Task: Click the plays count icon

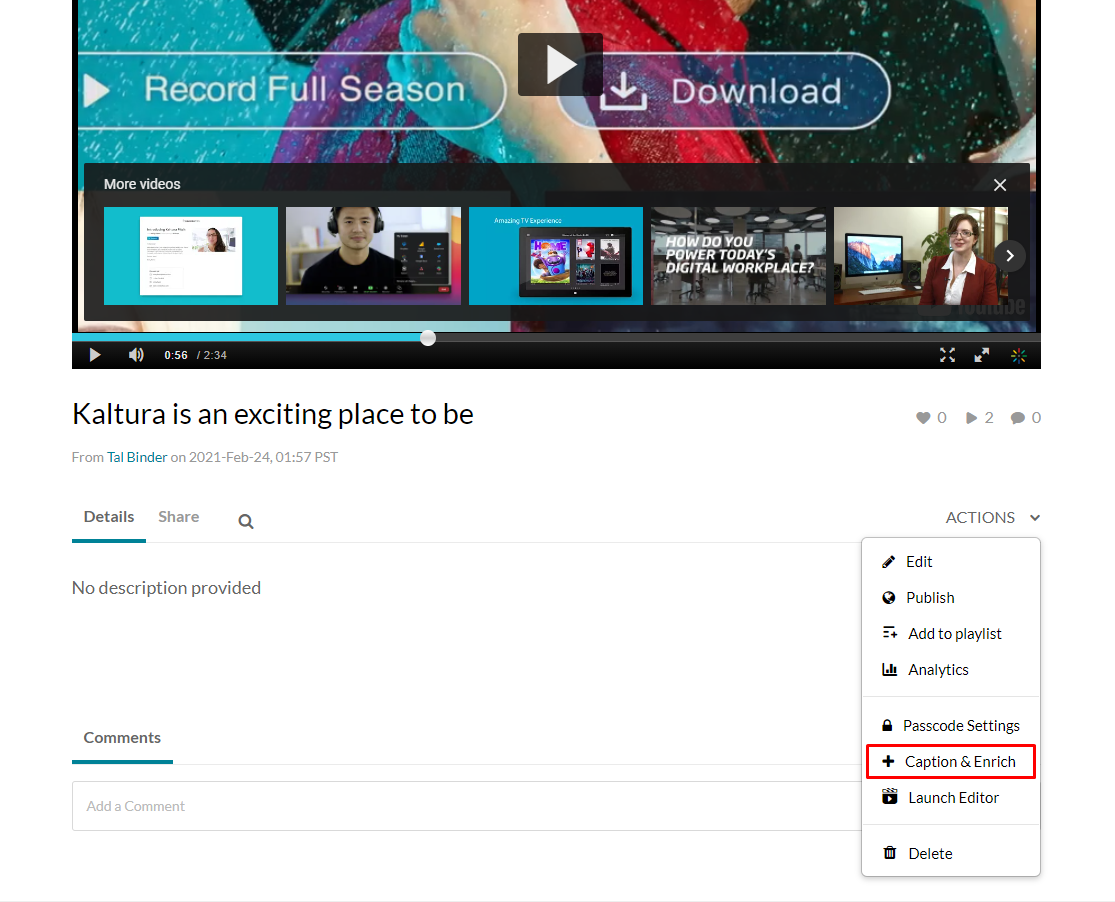Action: click(971, 418)
